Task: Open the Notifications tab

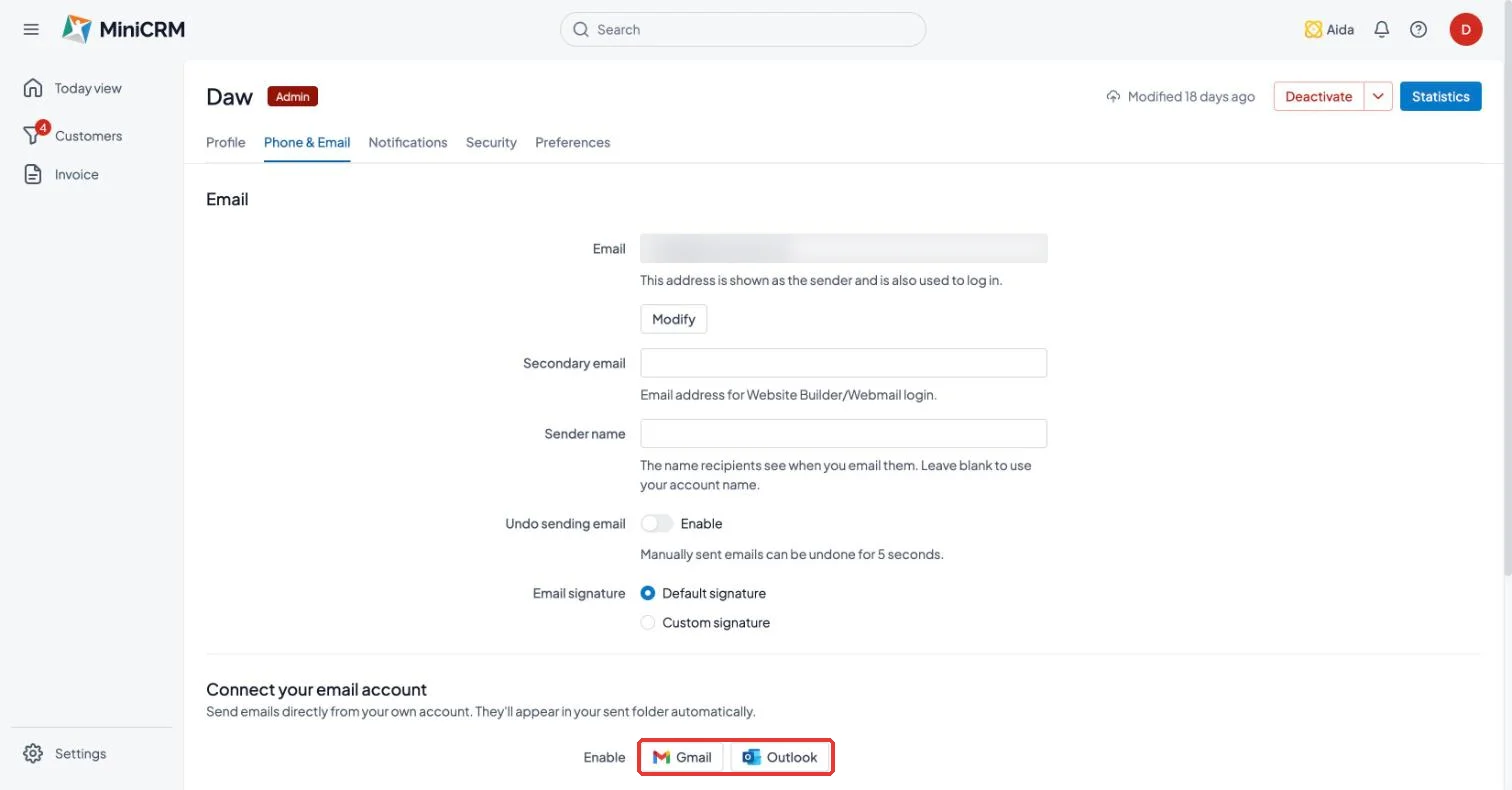Action: [x=408, y=142]
